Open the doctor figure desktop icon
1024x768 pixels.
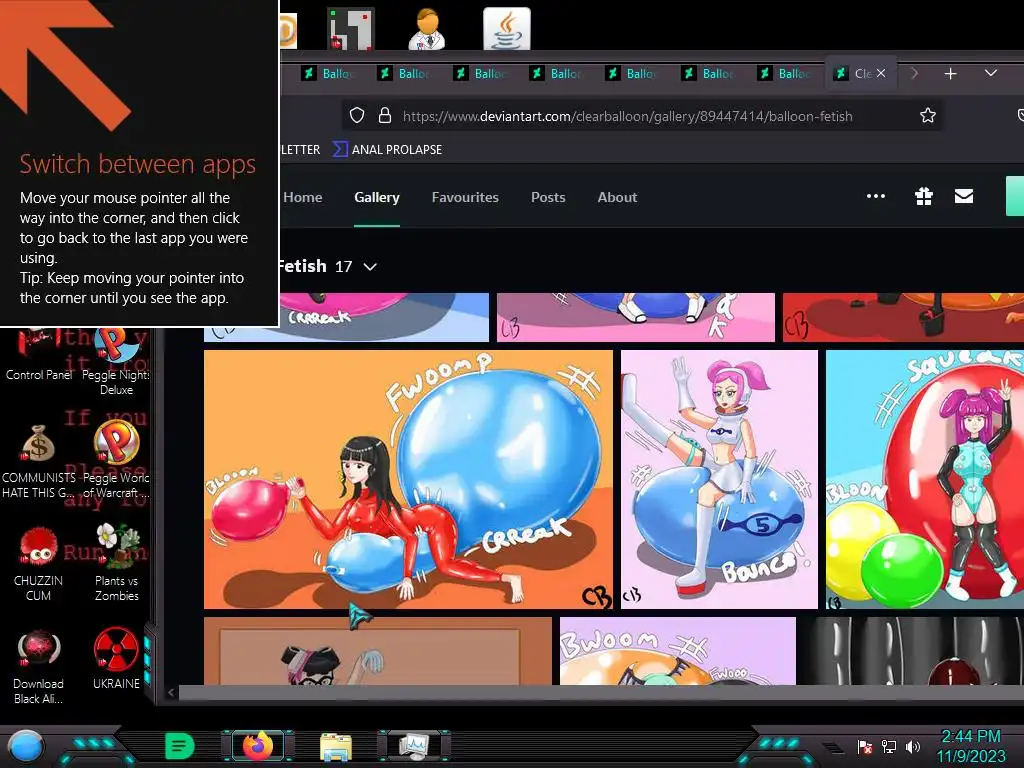427,29
